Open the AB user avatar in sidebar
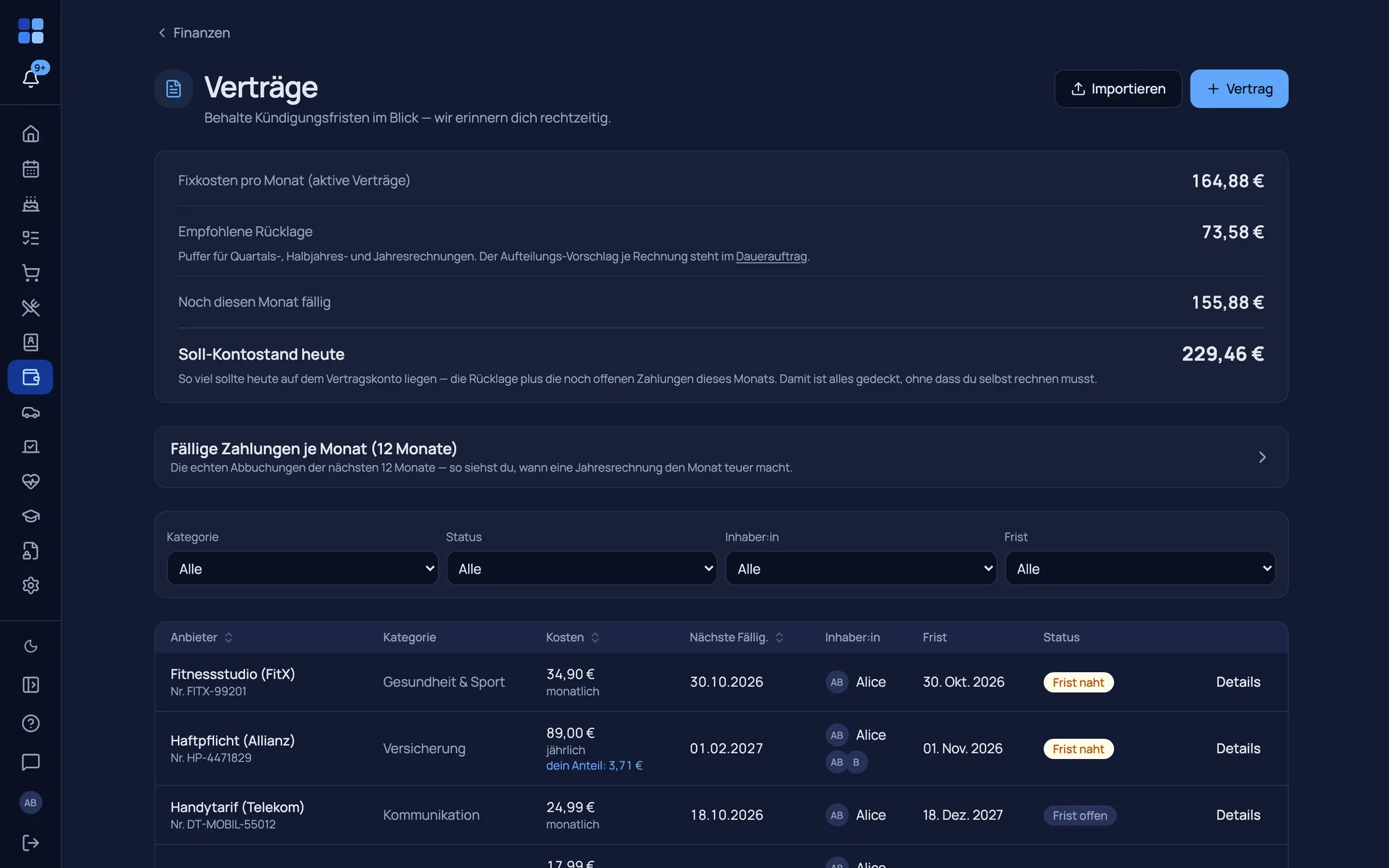This screenshot has height=868, width=1389. (31, 803)
